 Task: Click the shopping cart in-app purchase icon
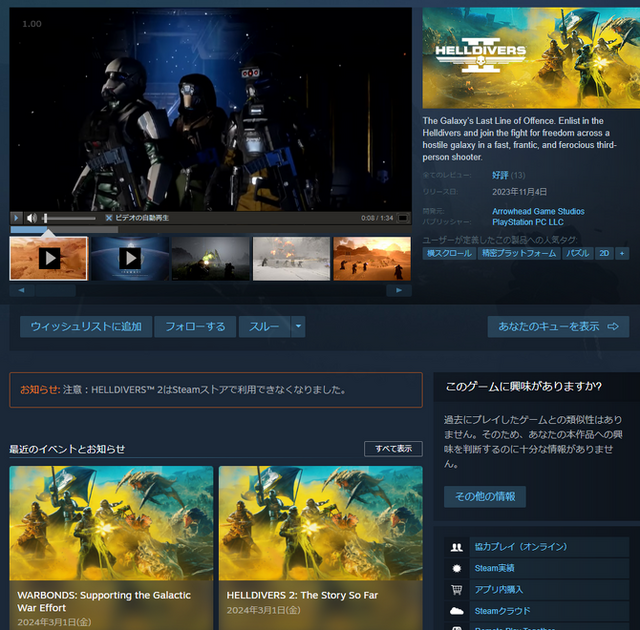coord(457,590)
